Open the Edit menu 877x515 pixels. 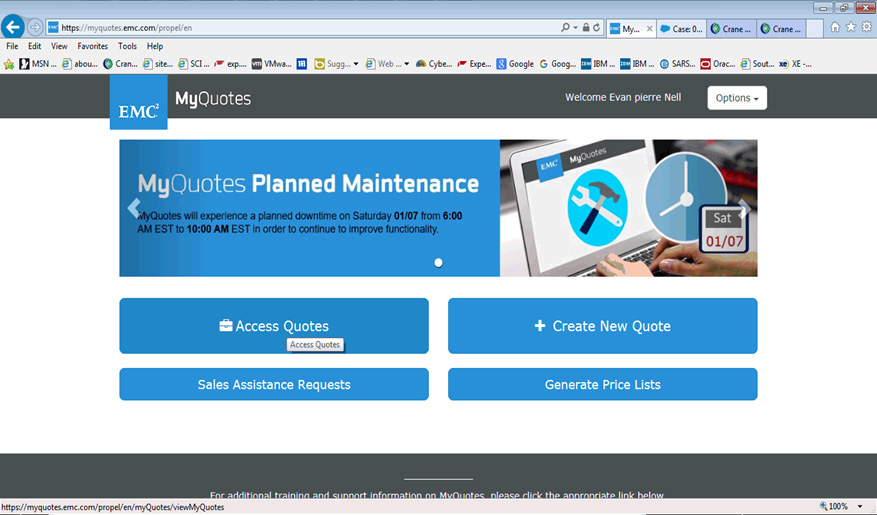35,46
